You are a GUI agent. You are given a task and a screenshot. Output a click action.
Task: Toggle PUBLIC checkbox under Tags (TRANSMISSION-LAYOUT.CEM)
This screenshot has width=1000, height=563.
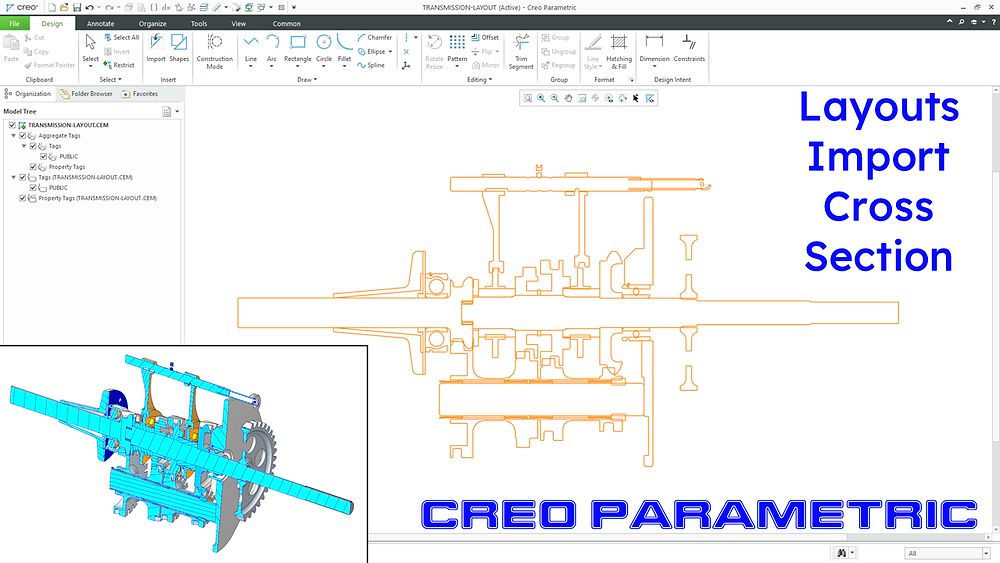[x=33, y=187]
